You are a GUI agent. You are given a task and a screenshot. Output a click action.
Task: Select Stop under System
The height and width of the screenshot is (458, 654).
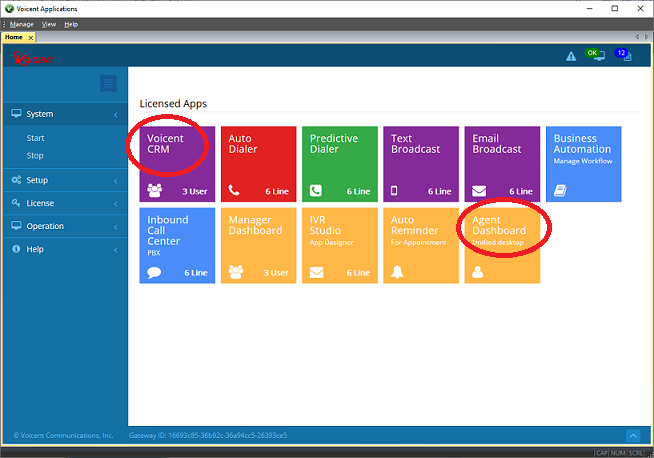tap(35, 156)
